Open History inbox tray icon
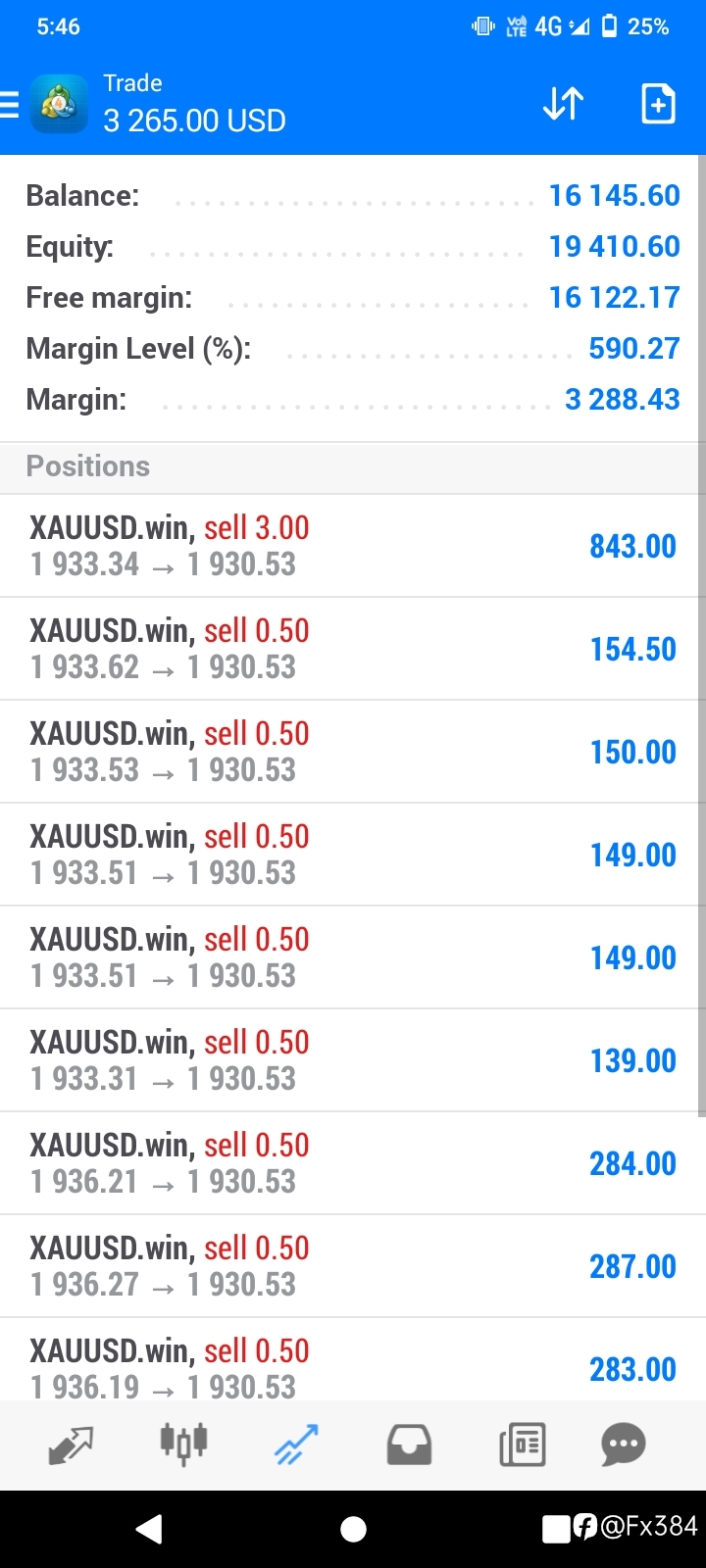The width and height of the screenshot is (706, 1568). [409, 1445]
